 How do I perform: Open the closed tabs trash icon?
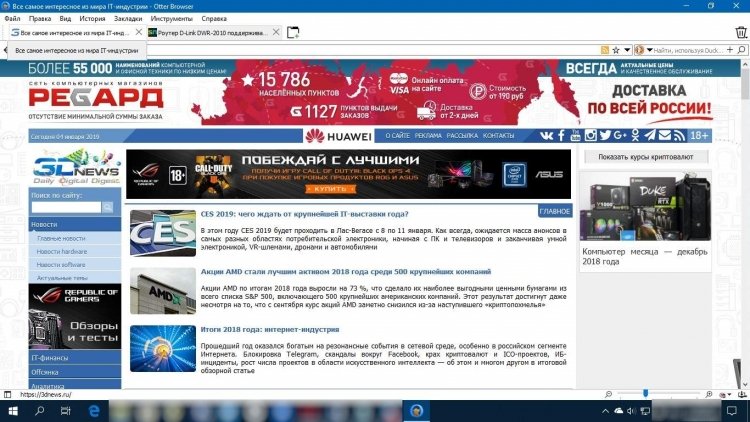[x=741, y=33]
